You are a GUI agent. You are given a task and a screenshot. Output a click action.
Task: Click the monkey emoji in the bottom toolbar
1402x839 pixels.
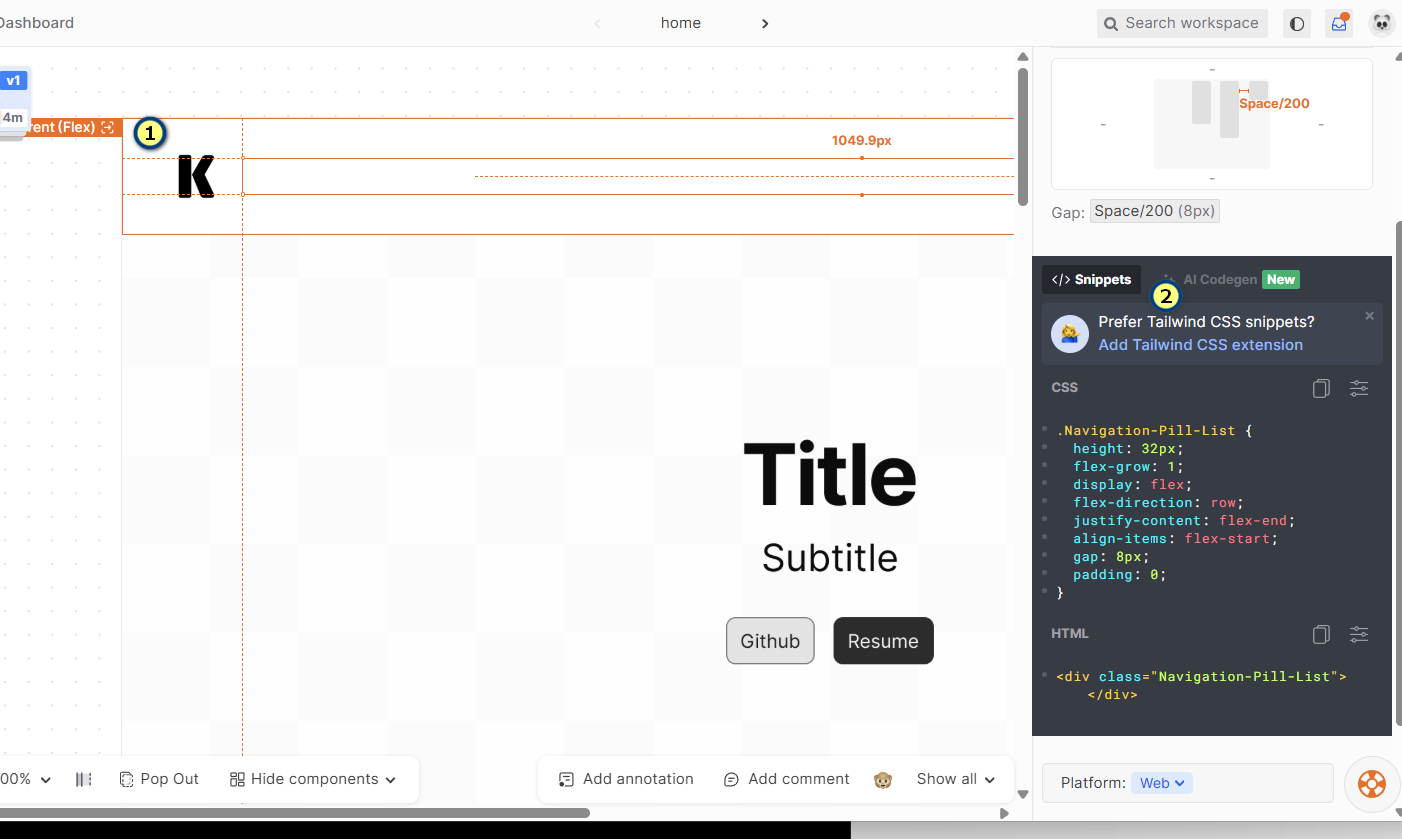click(x=883, y=780)
